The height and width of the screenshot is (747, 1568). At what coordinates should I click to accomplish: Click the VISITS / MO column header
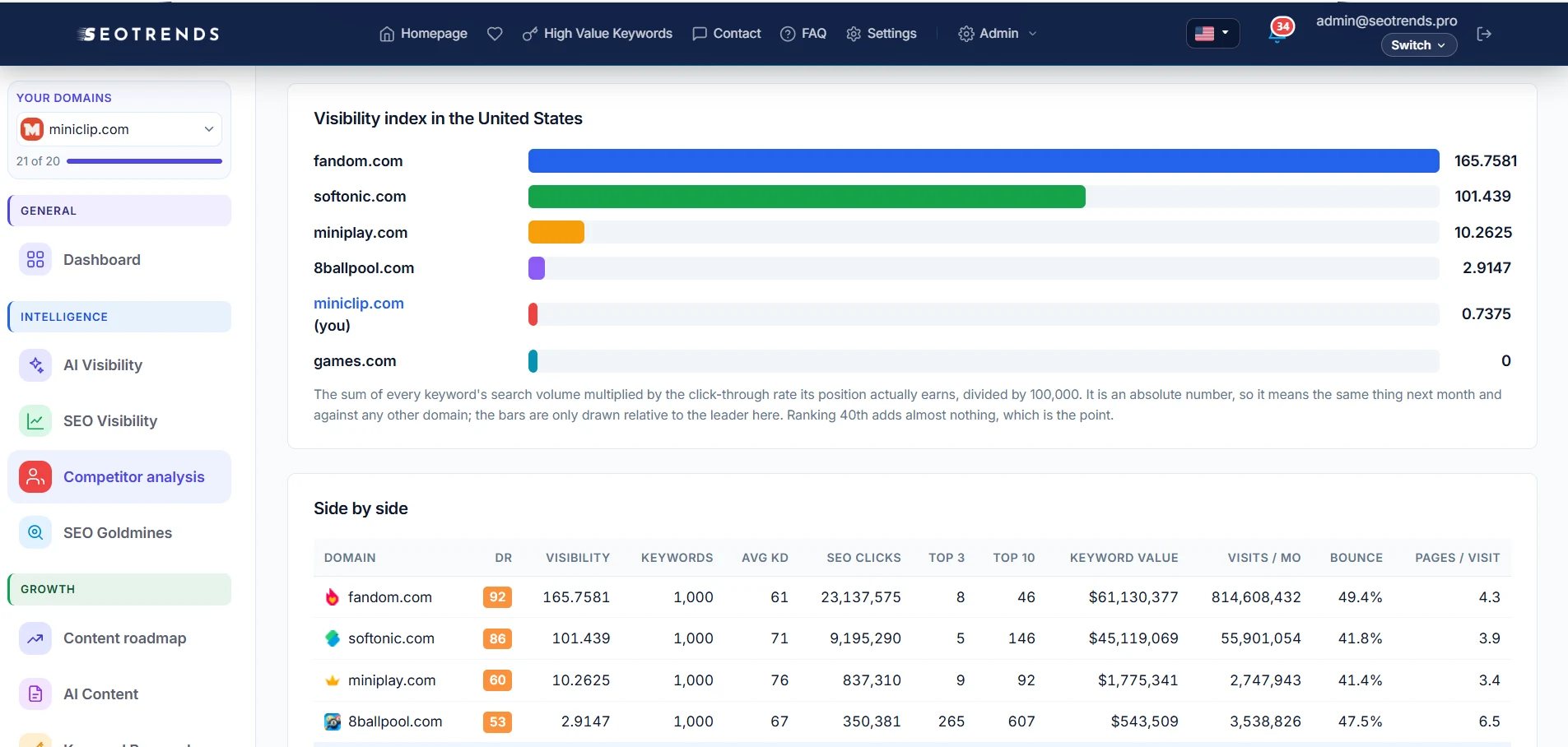(x=1264, y=558)
